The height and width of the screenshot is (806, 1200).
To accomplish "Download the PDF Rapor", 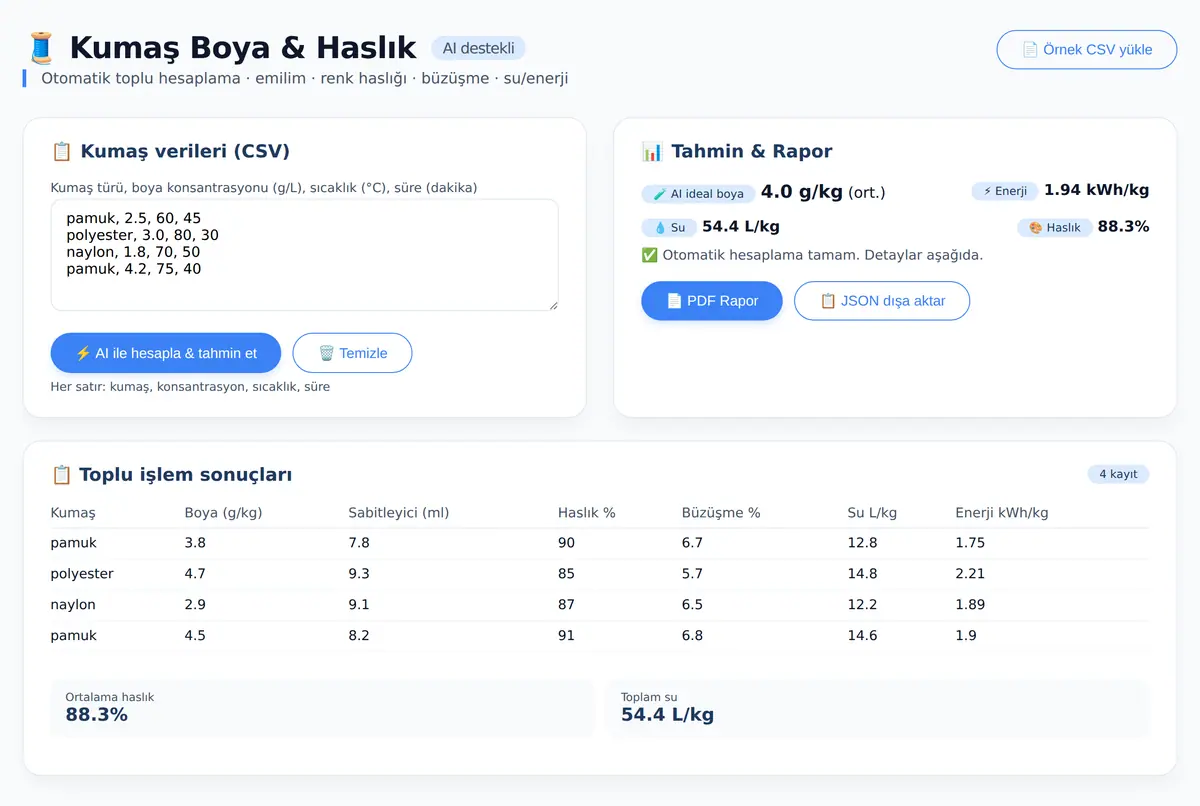I will coord(712,301).
